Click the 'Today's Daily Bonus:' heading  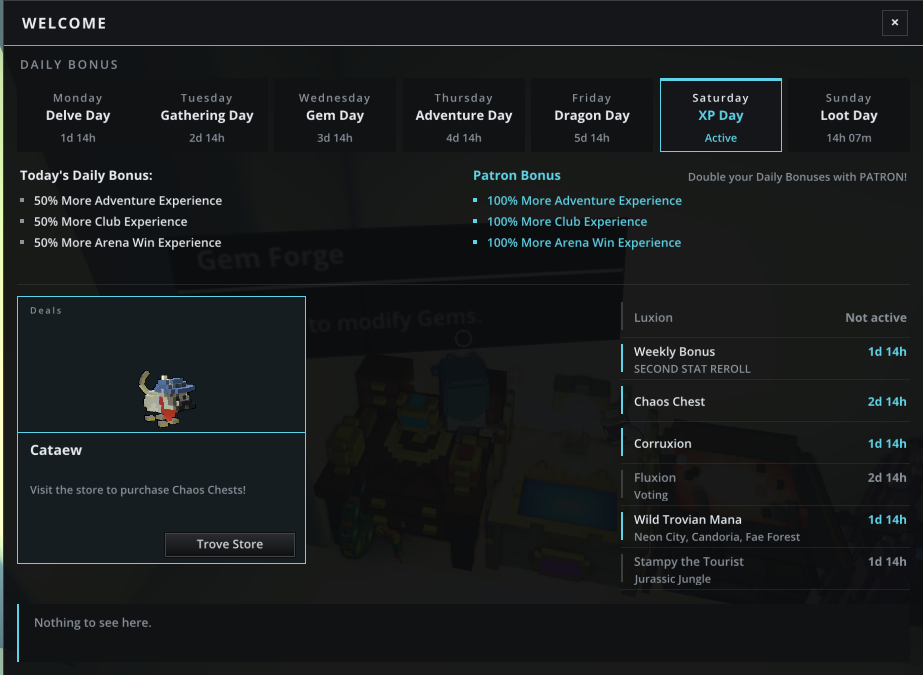(86, 175)
